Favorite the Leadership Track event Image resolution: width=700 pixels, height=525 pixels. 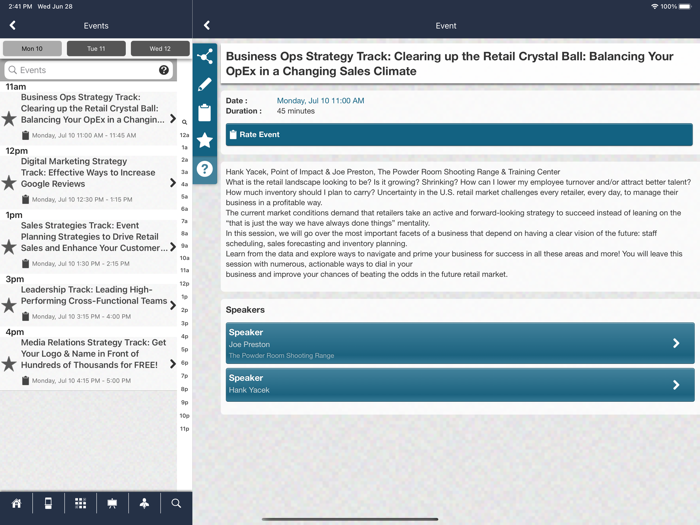pyautogui.click(x=9, y=305)
